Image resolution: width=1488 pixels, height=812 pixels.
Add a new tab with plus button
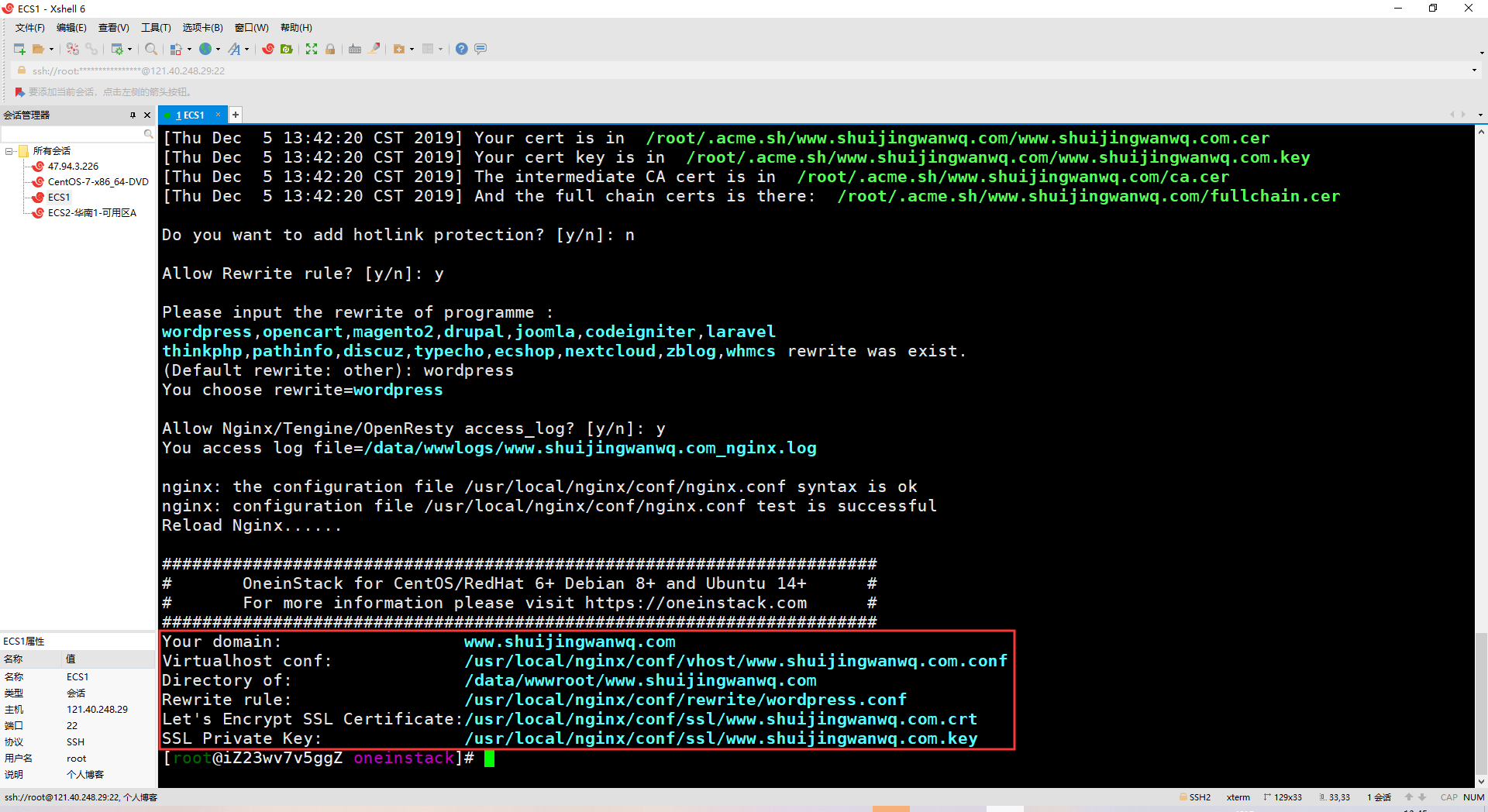(236, 115)
